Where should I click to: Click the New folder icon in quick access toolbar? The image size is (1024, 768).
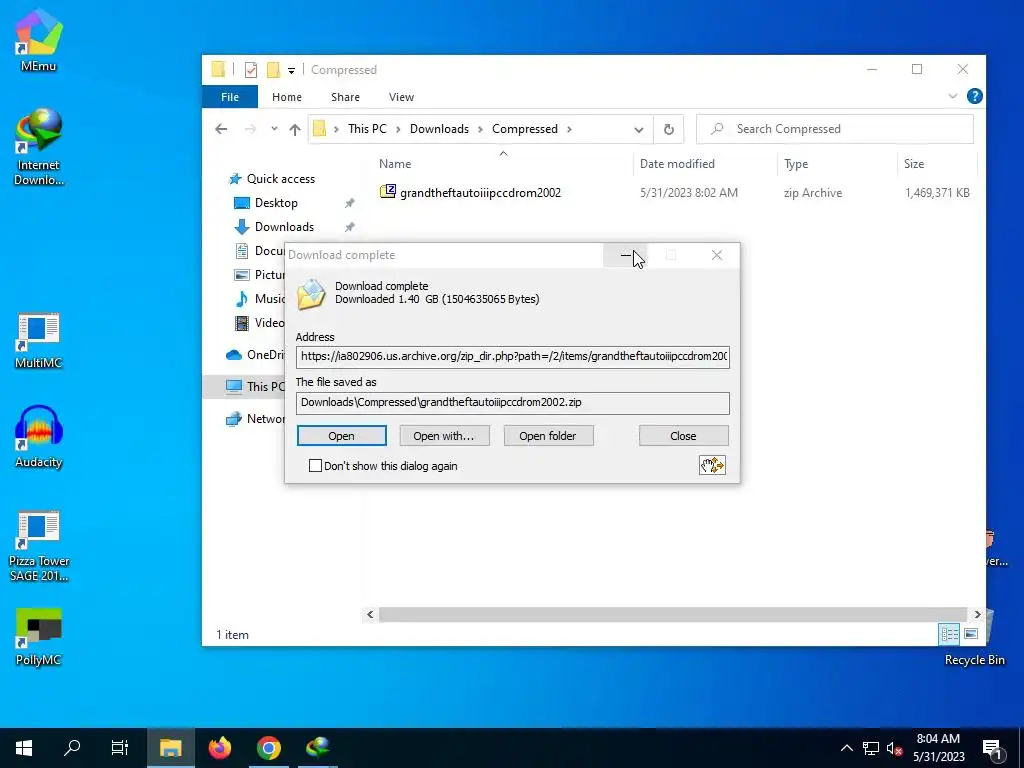point(273,69)
